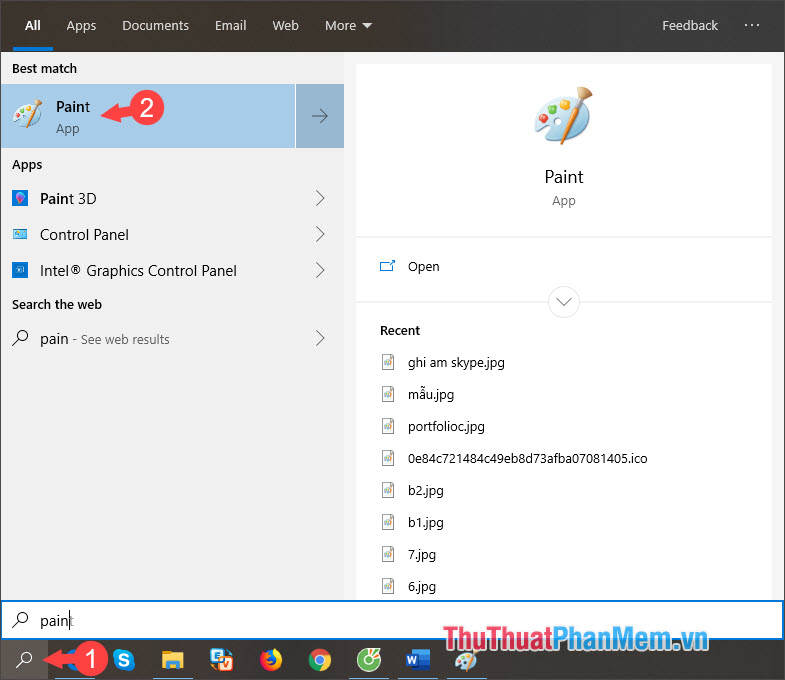This screenshot has width=785, height=680.
Task: Open Skype from the taskbar
Action: (x=124, y=660)
